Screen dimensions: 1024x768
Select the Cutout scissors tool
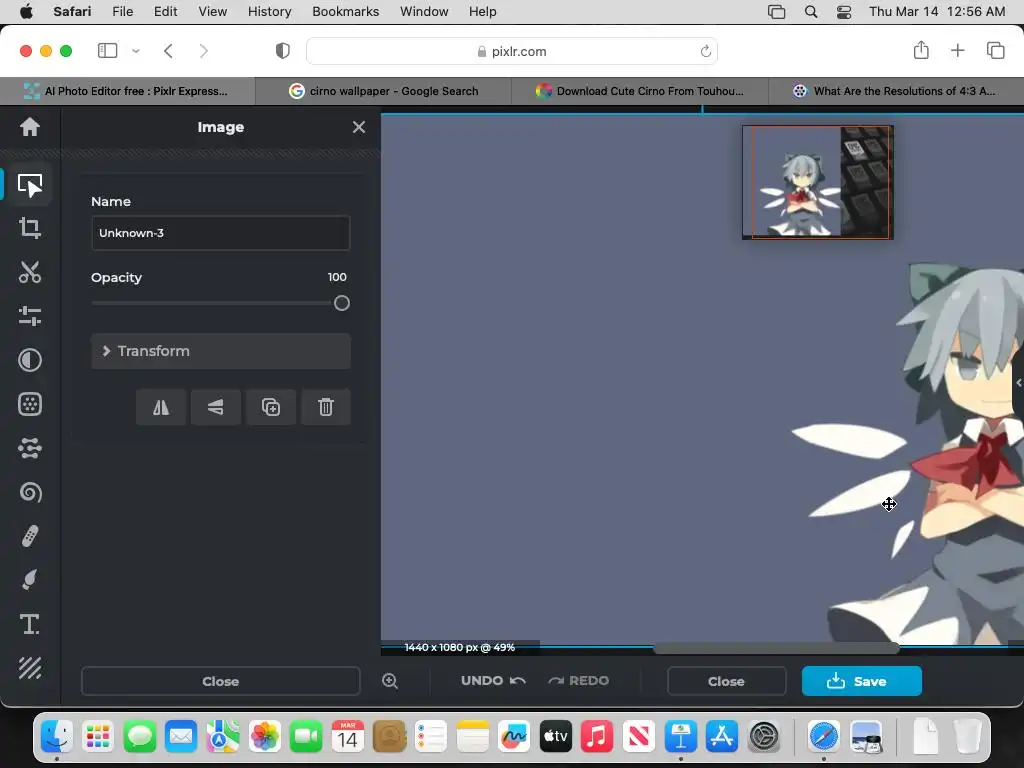pos(29,272)
